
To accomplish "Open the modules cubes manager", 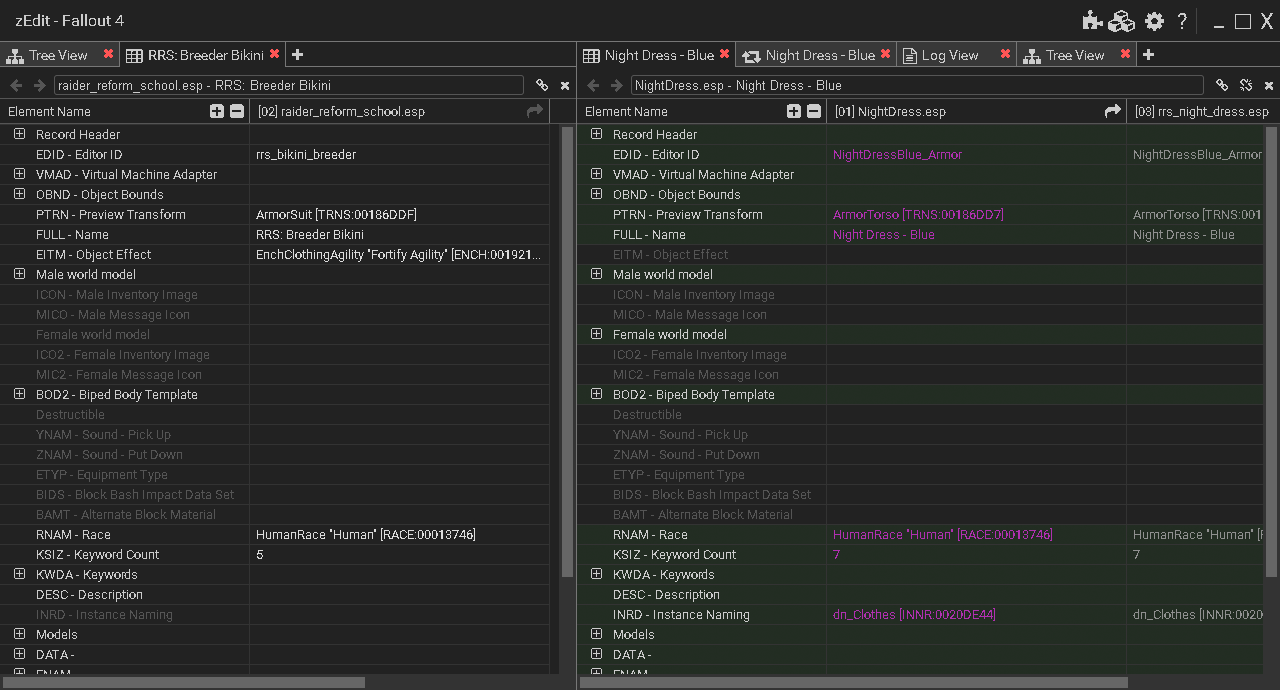I will [x=1121, y=21].
